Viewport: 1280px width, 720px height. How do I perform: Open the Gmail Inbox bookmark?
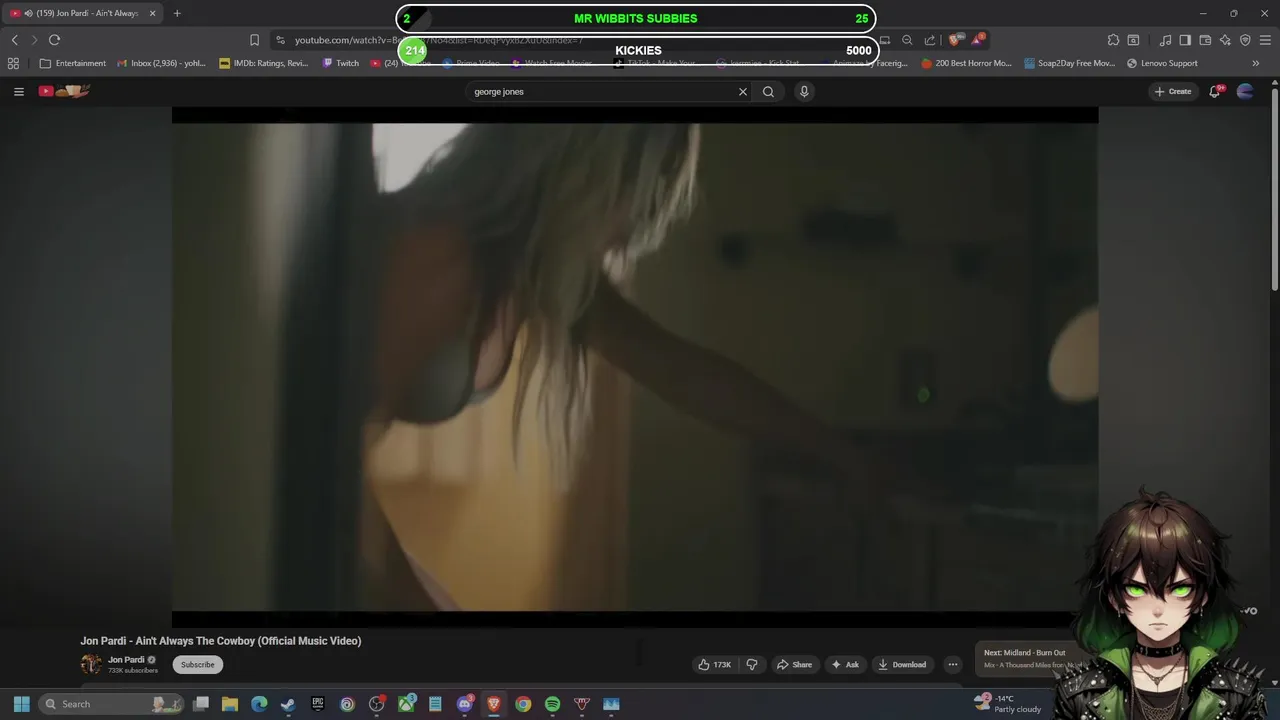point(161,63)
